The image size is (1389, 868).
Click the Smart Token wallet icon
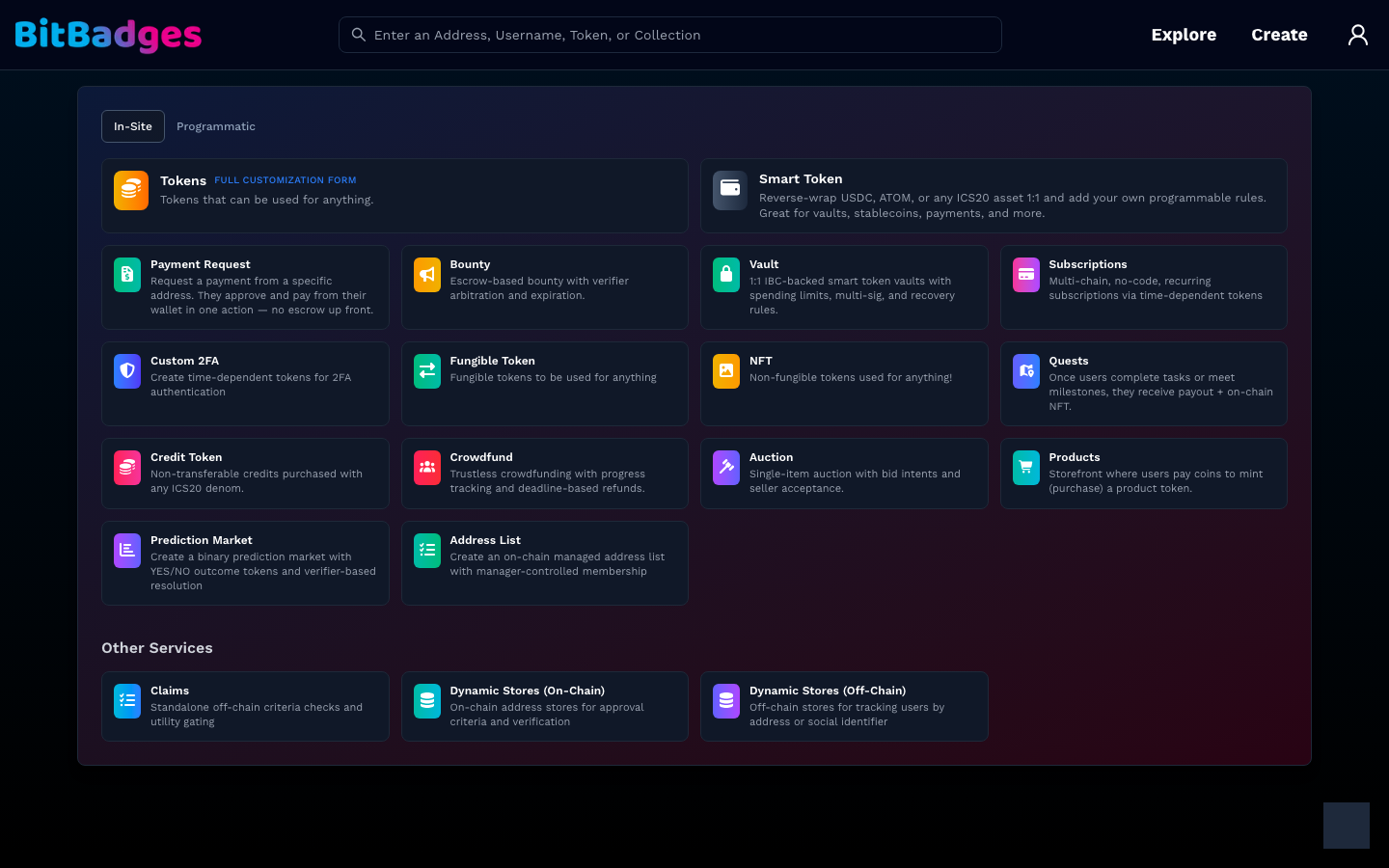click(730, 190)
